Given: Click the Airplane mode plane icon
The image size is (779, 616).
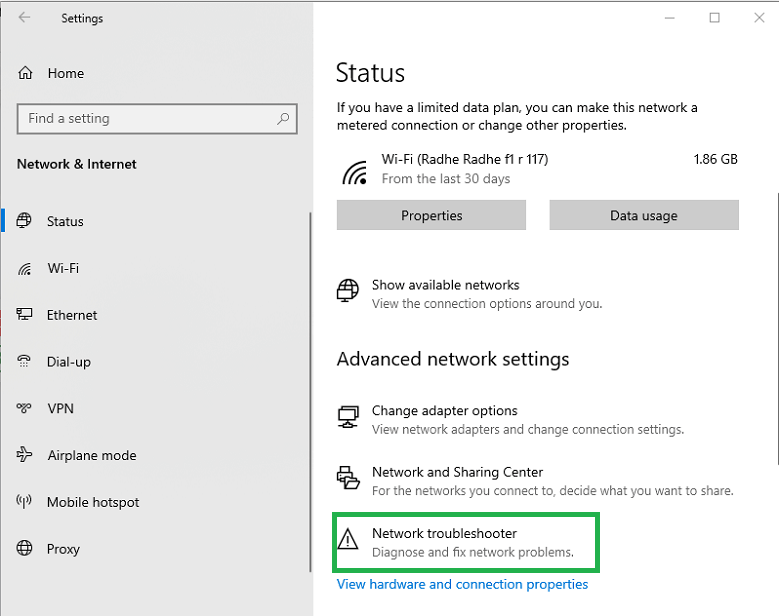Looking at the screenshot, I should click(x=24, y=455).
